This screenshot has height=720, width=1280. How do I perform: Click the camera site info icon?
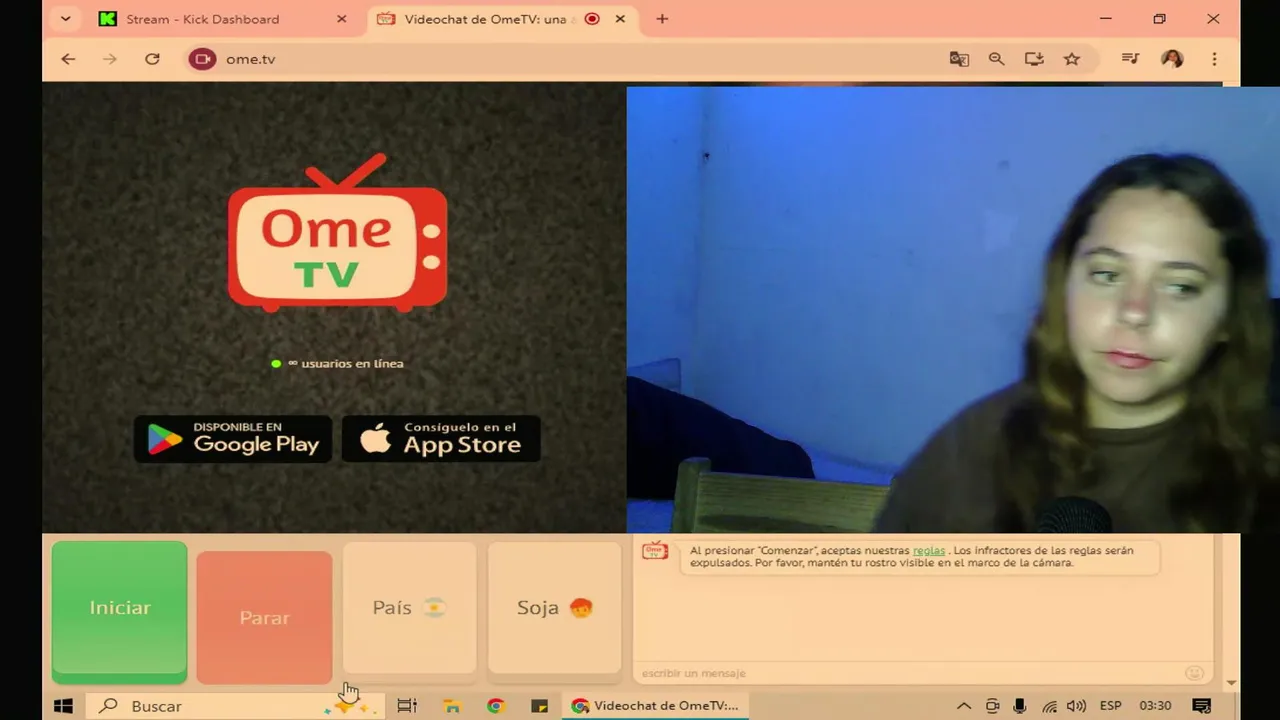pos(203,59)
